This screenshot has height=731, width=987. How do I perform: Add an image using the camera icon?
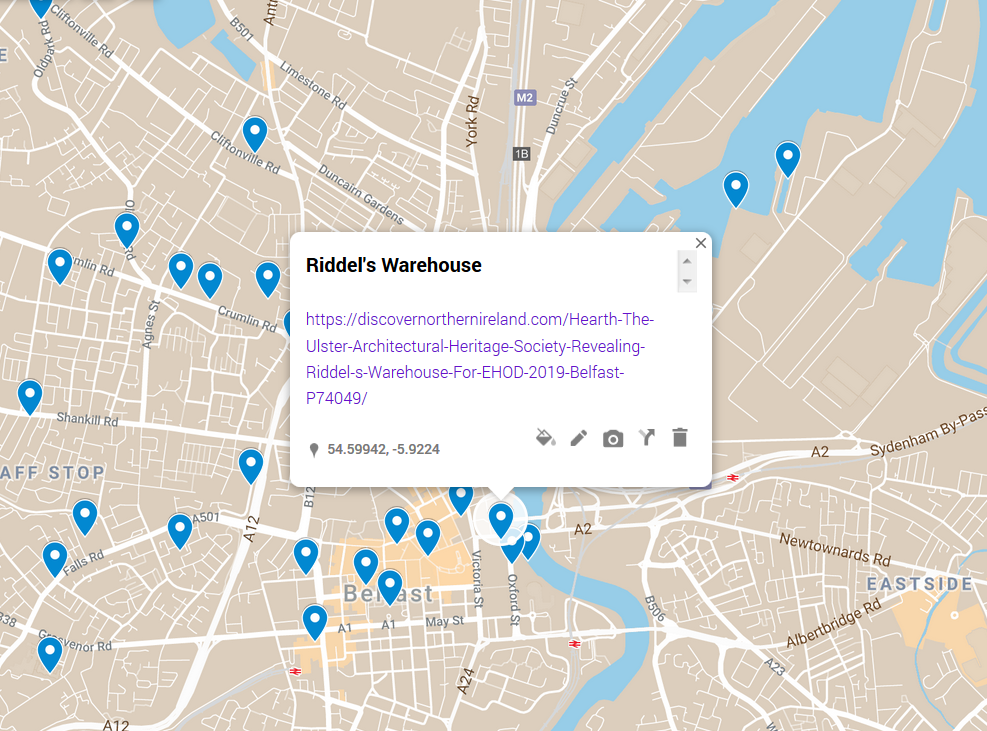click(613, 438)
